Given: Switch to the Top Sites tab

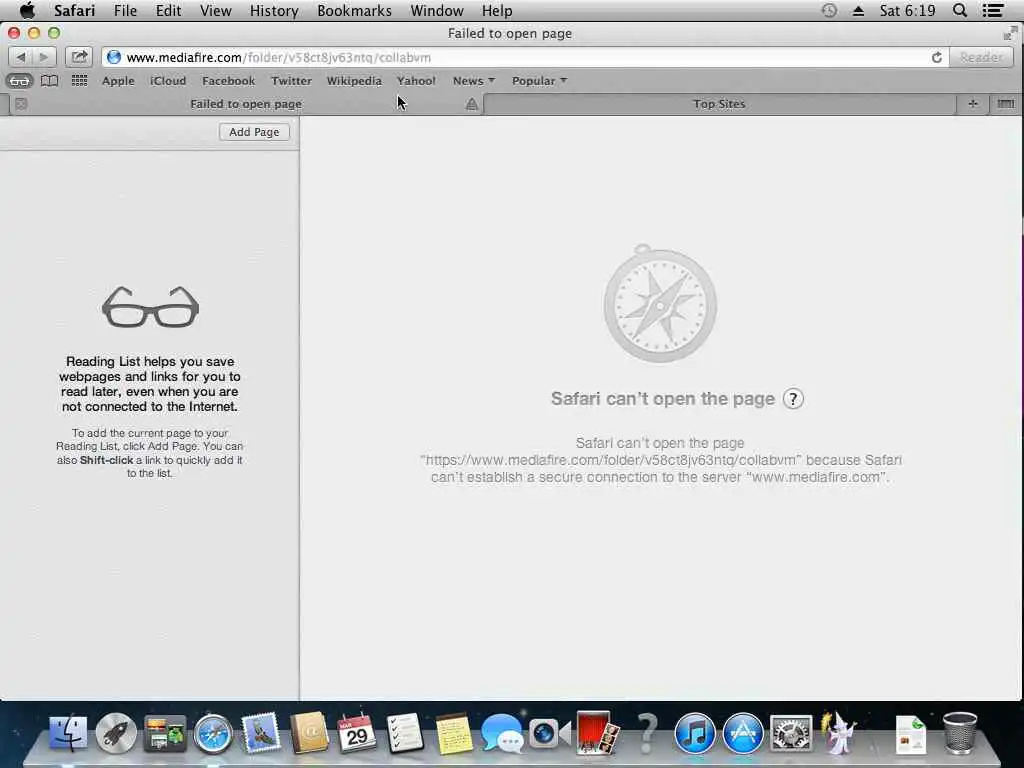Looking at the screenshot, I should click(719, 104).
